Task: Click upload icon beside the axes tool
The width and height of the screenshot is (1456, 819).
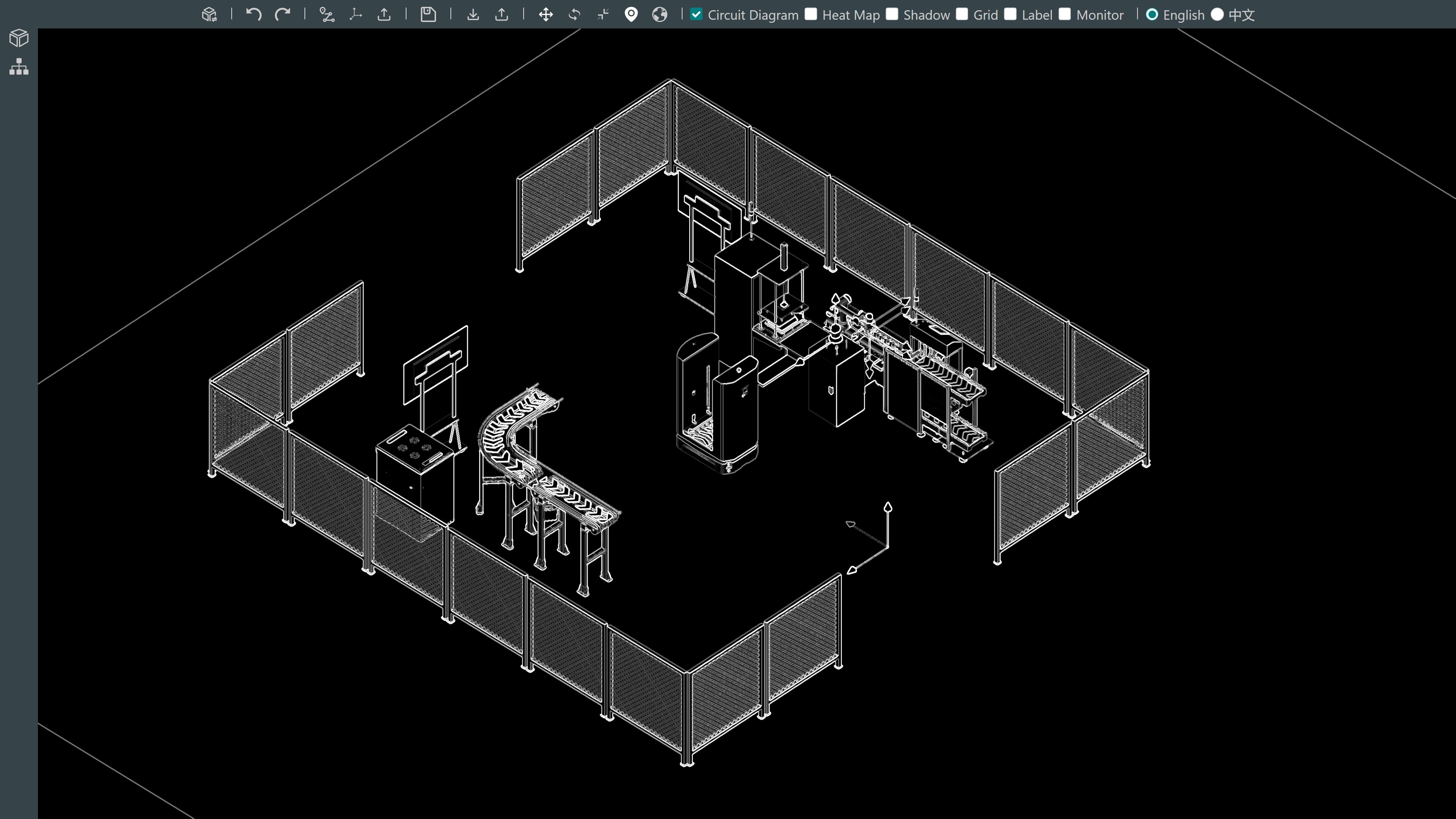Action: coord(384,15)
